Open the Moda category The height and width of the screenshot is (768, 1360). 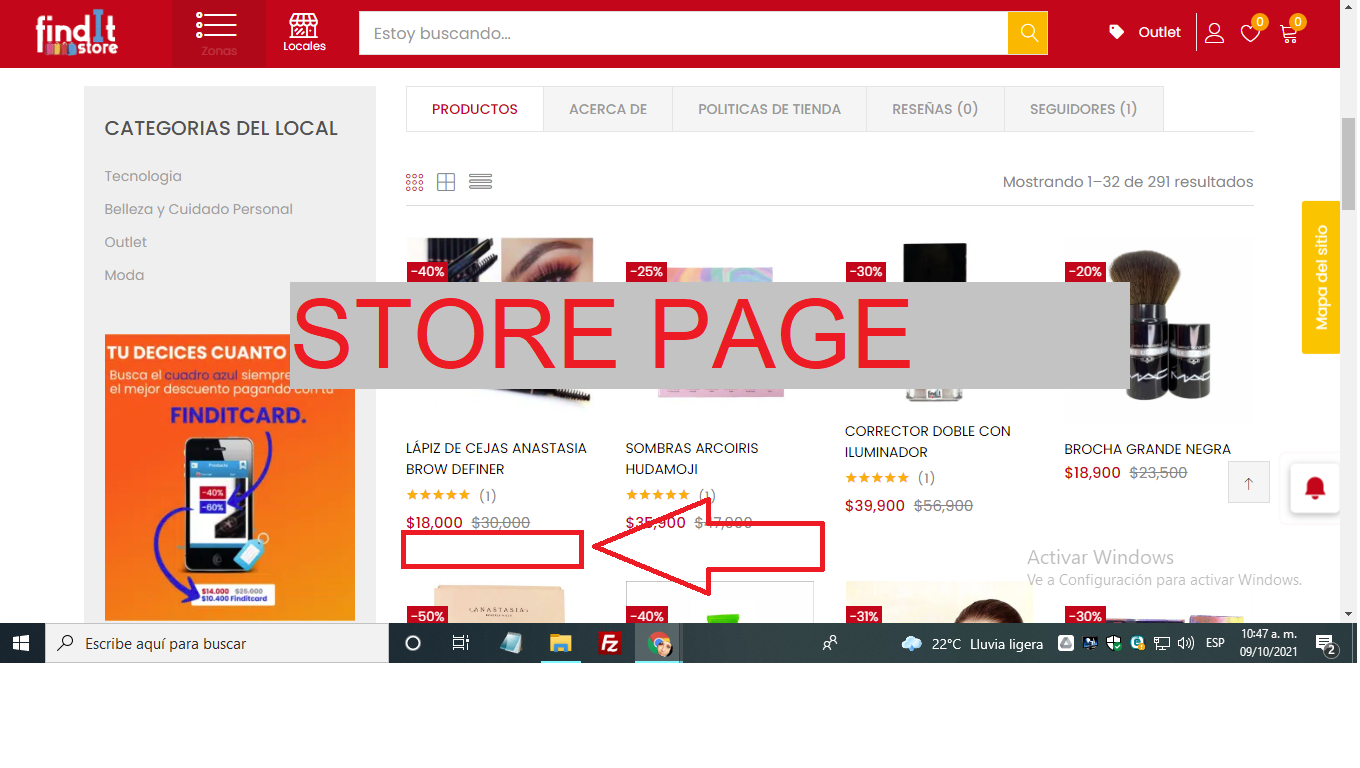point(124,275)
